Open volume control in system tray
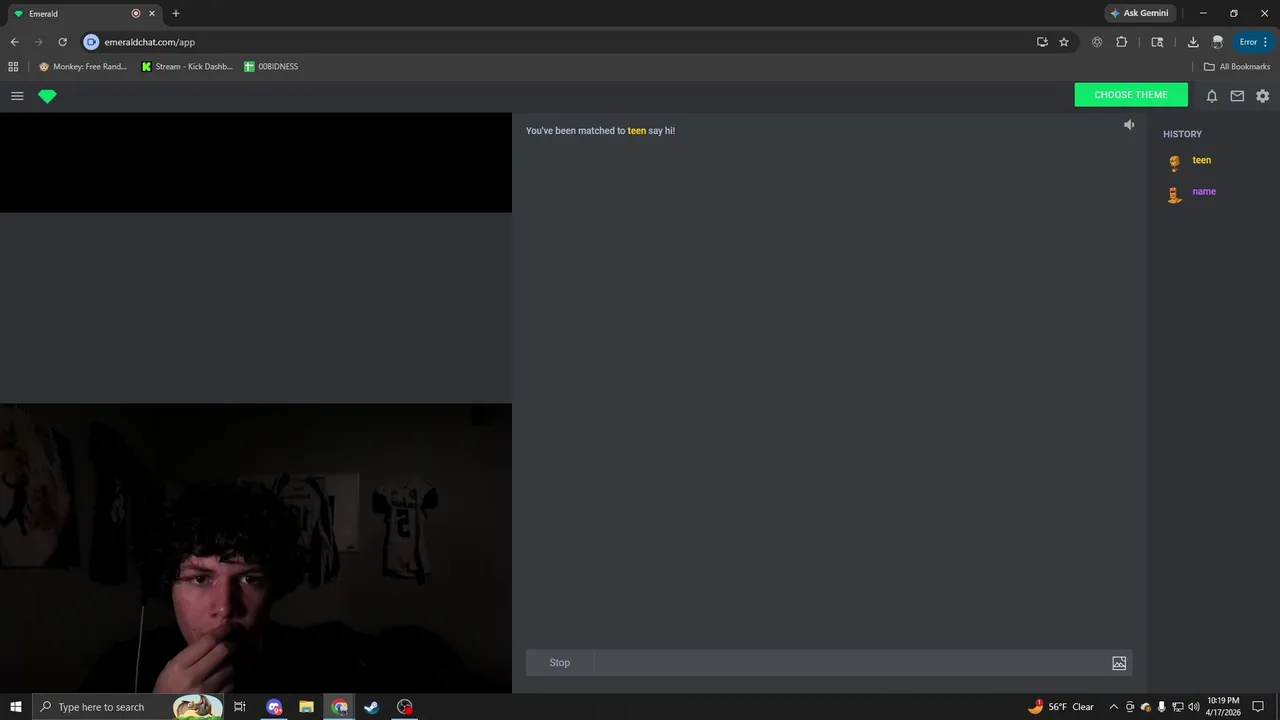 [1194, 707]
